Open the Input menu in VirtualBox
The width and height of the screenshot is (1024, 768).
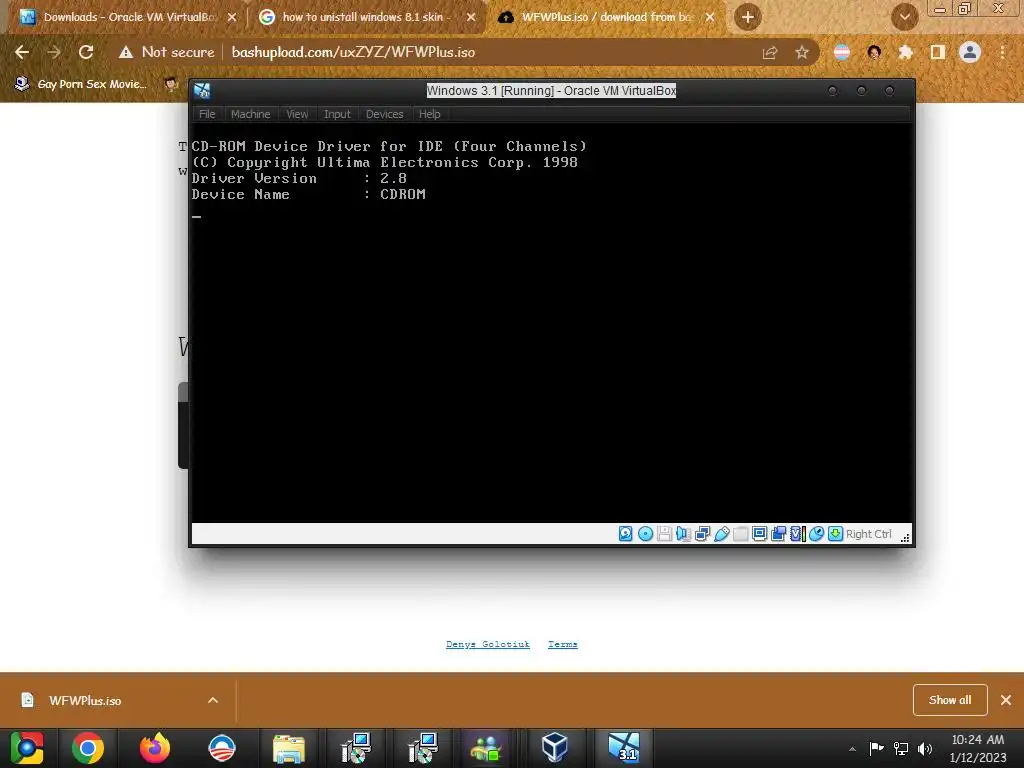(x=337, y=114)
